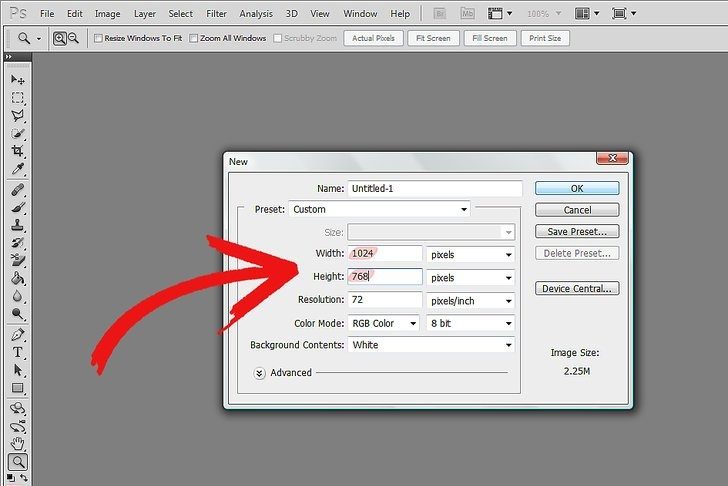Click the zoom out magnifier icon
The image size is (728, 486).
pyautogui.click(x=74, y=38)
